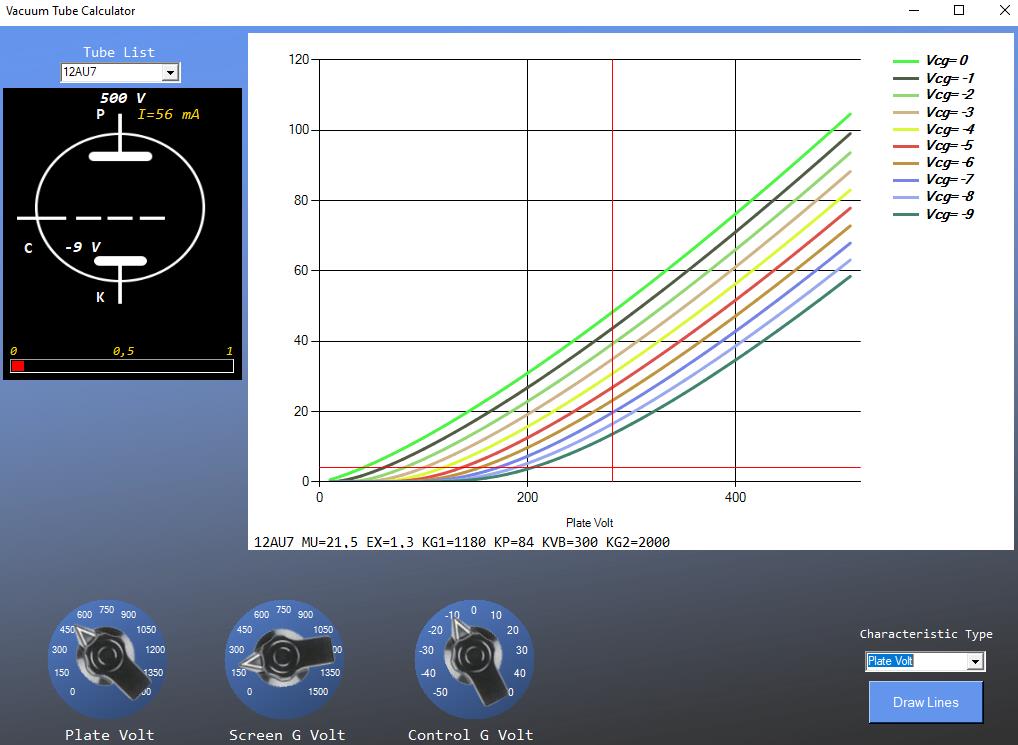The image size is (1018, 745).
Task: Select the 900 mark on Plate Volt knob
Action: tap(128, 613)
